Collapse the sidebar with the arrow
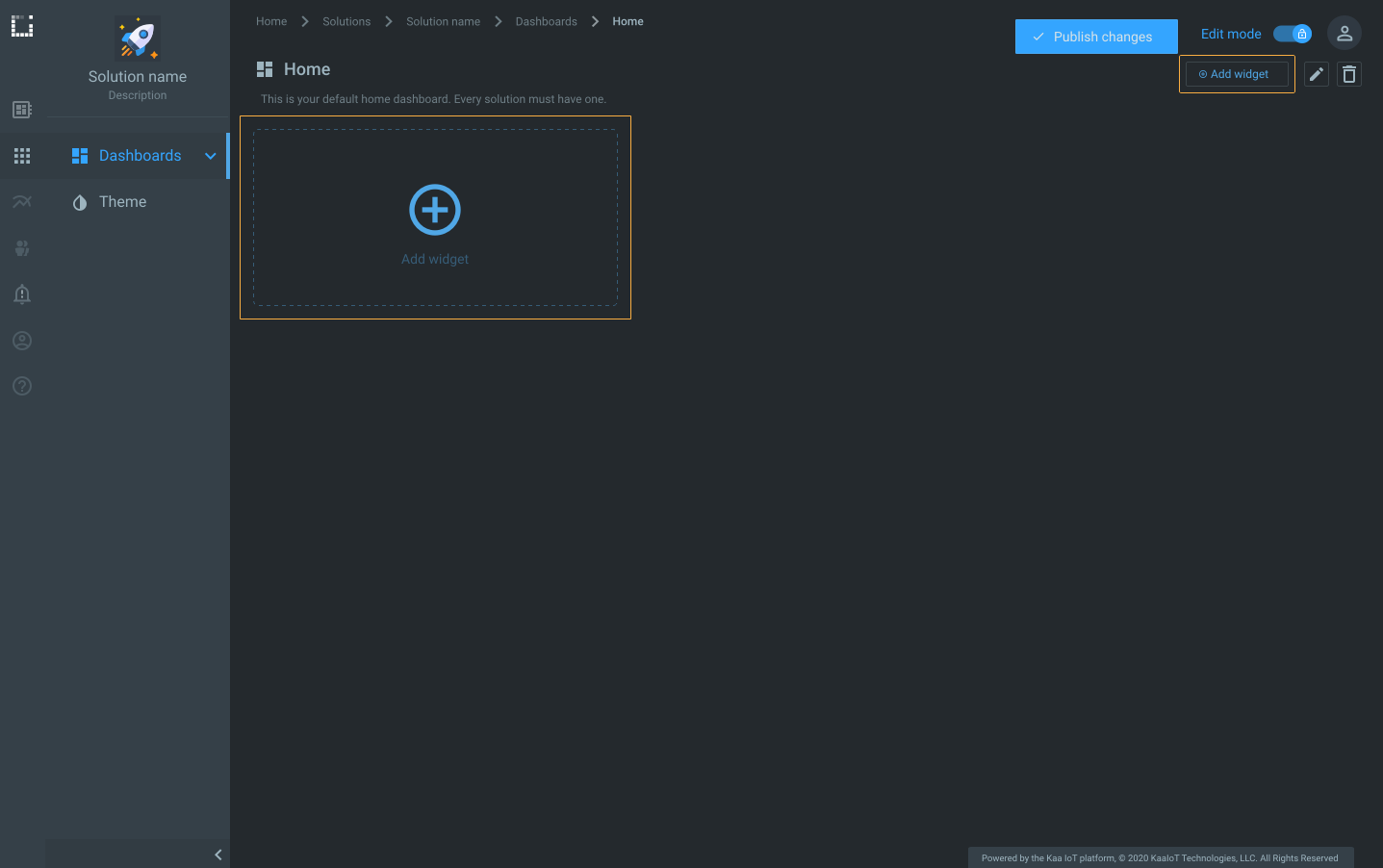 coord(218,855)
